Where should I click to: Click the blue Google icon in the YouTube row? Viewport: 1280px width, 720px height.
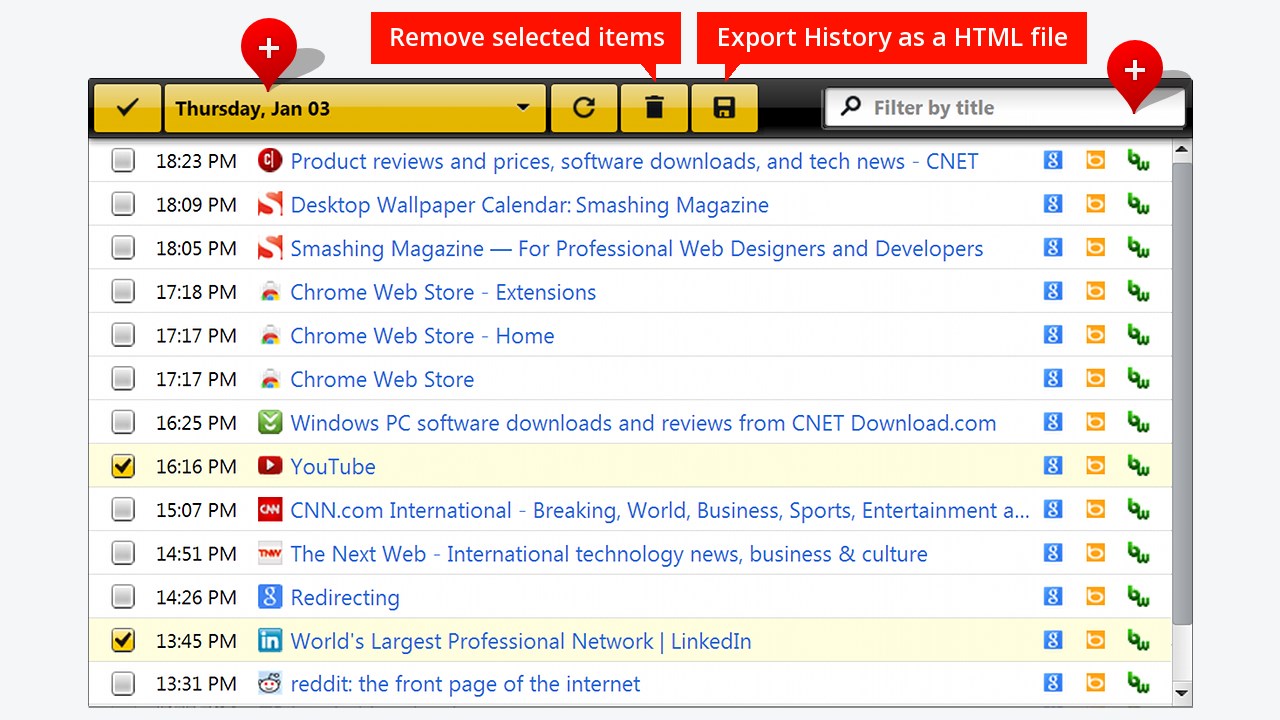[1053, 465]
